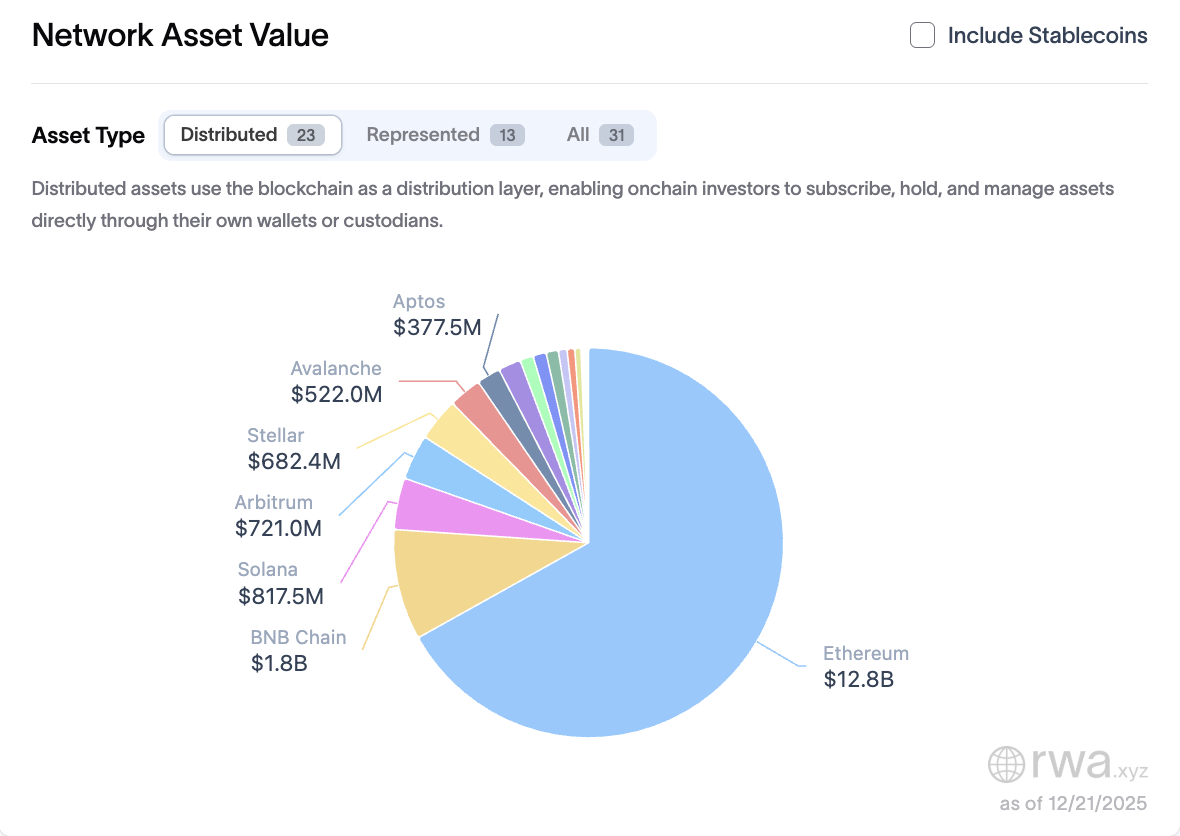Switch to the Represented asset type tab
Viewport: 1180px width, 836px height.
445,135
